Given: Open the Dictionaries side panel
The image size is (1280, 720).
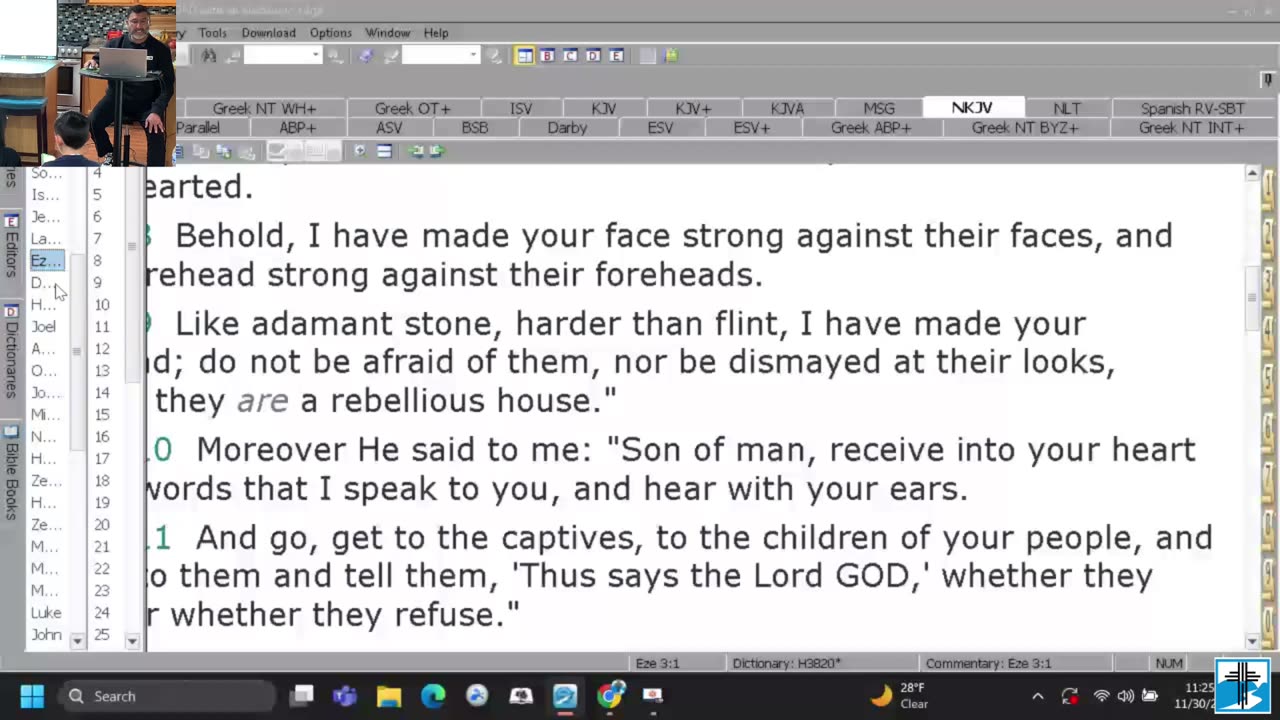Looking at the screenshot, I should (11, 351).
